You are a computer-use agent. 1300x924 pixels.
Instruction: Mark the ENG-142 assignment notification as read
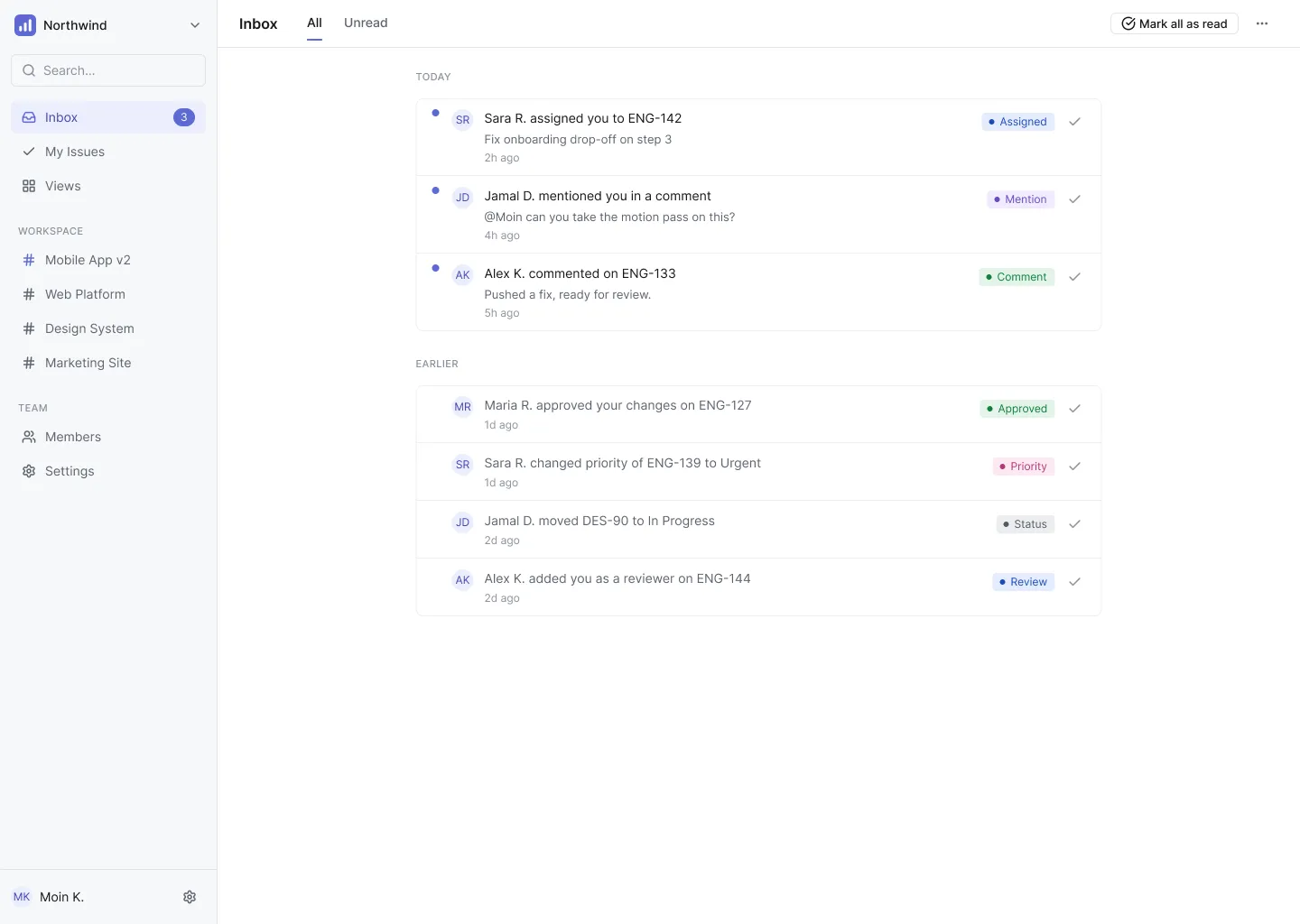click(x=1074, y=122)
